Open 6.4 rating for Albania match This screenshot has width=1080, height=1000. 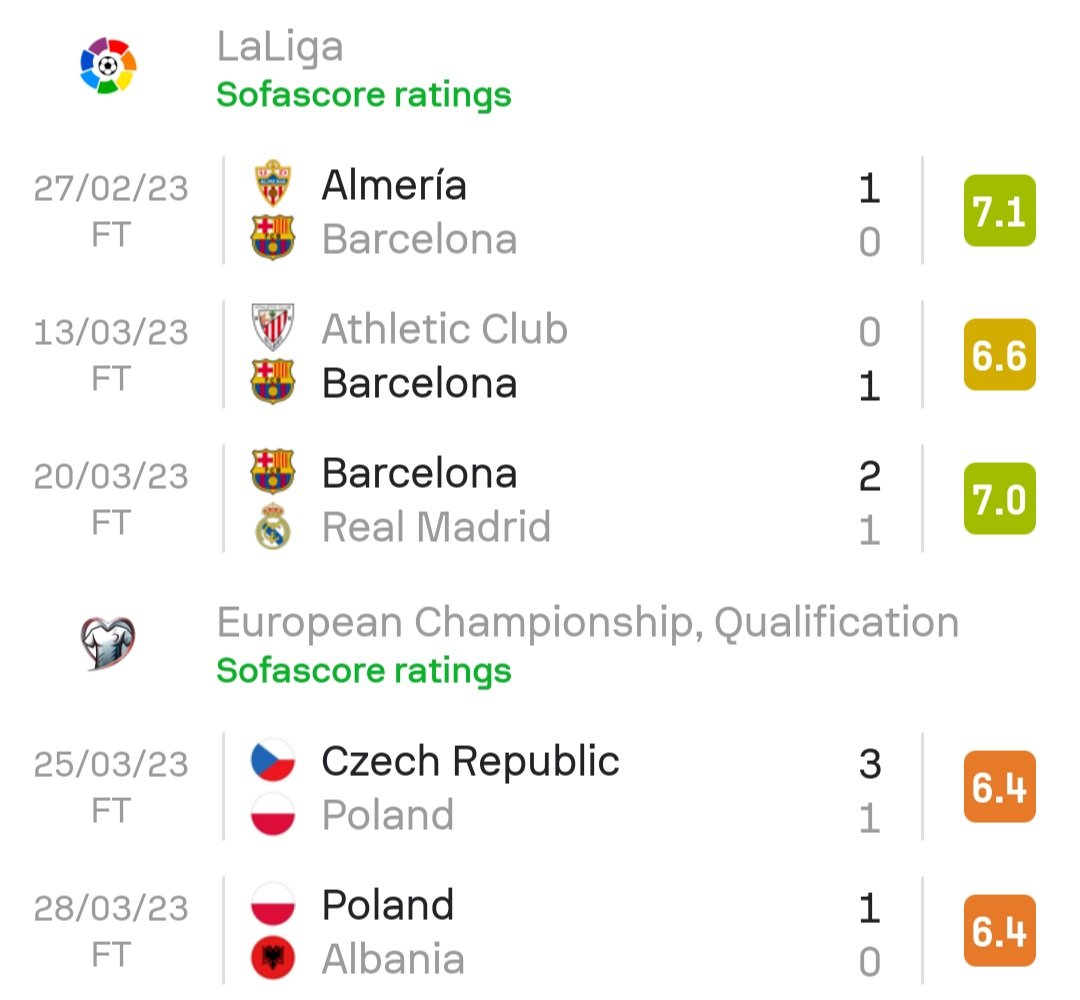pos(999,930)
